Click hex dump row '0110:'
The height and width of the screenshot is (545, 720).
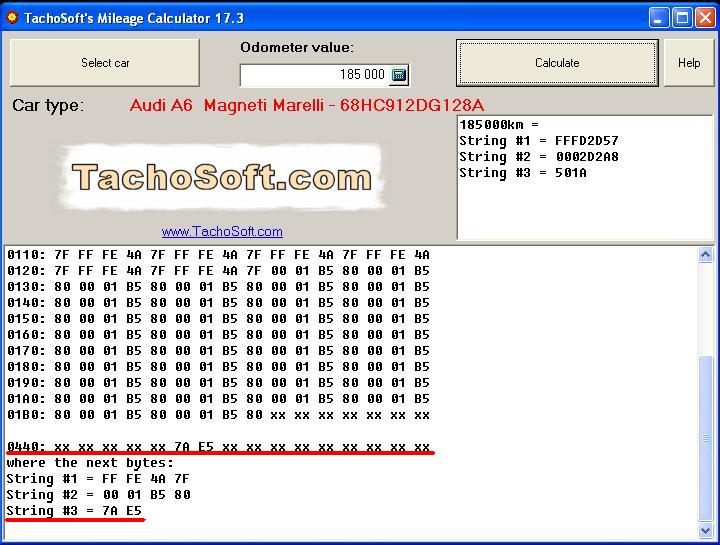[219, 254]
